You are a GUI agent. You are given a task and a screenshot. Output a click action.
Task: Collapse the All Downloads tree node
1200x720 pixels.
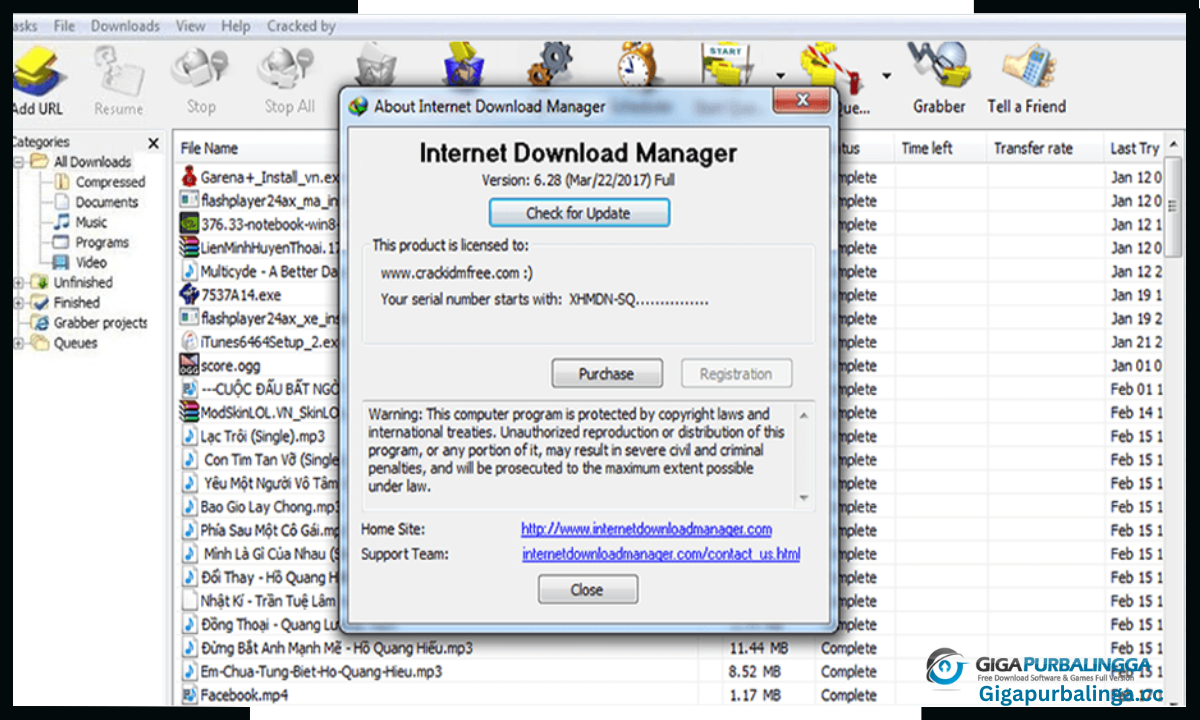point(18,162)
